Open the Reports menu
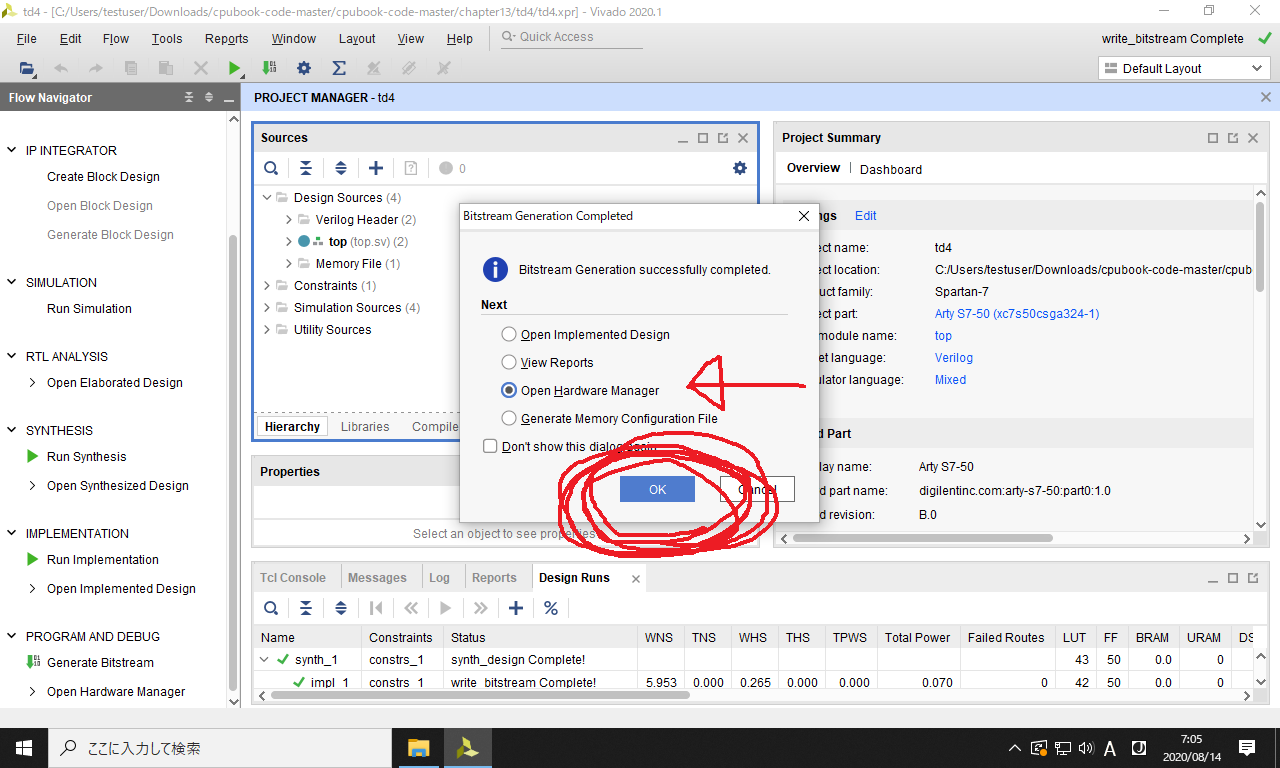This screenshot has height=768, width=1280. point(226,38)
